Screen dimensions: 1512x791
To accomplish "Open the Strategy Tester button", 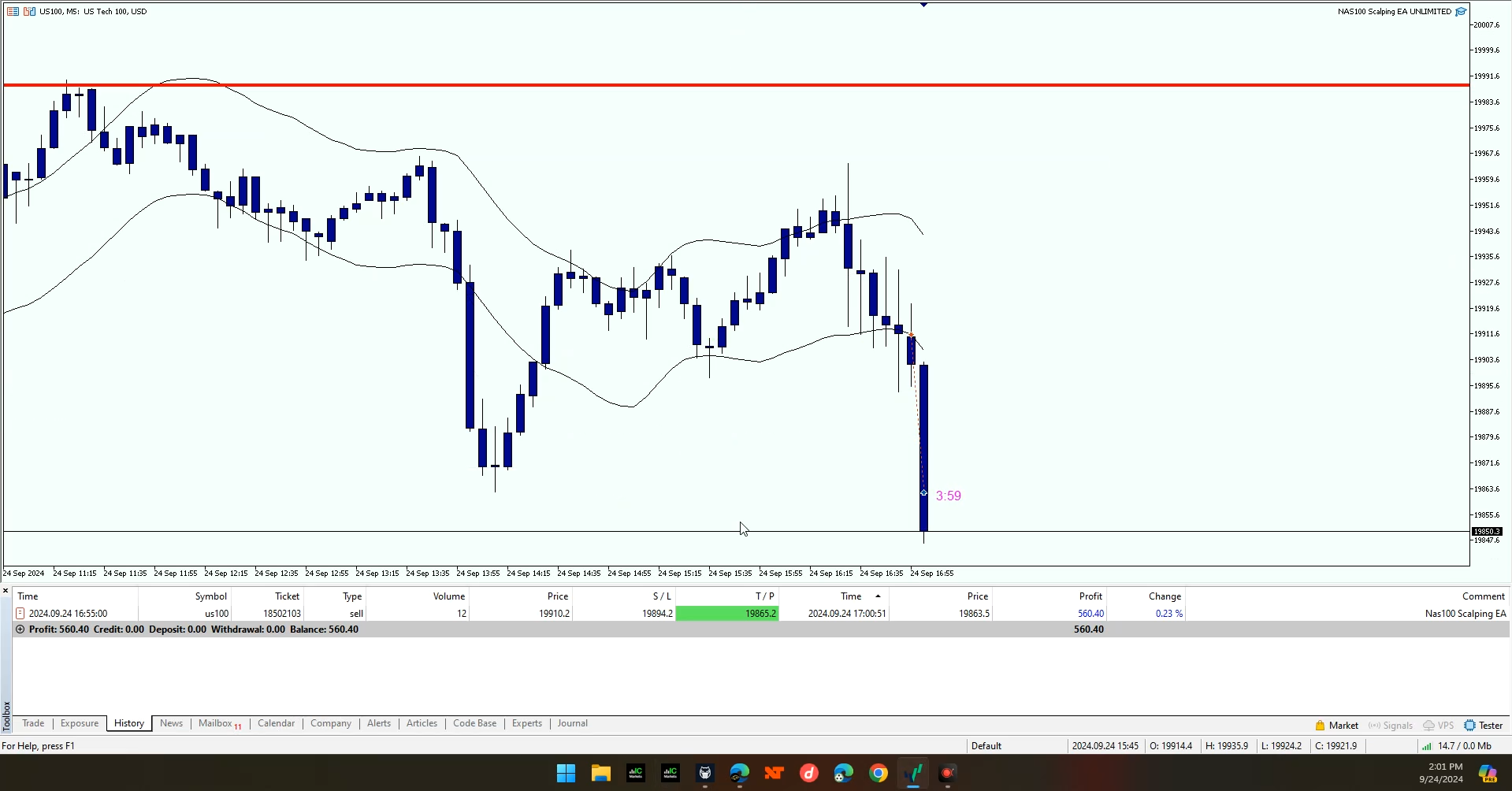I will pos(1483,725).
